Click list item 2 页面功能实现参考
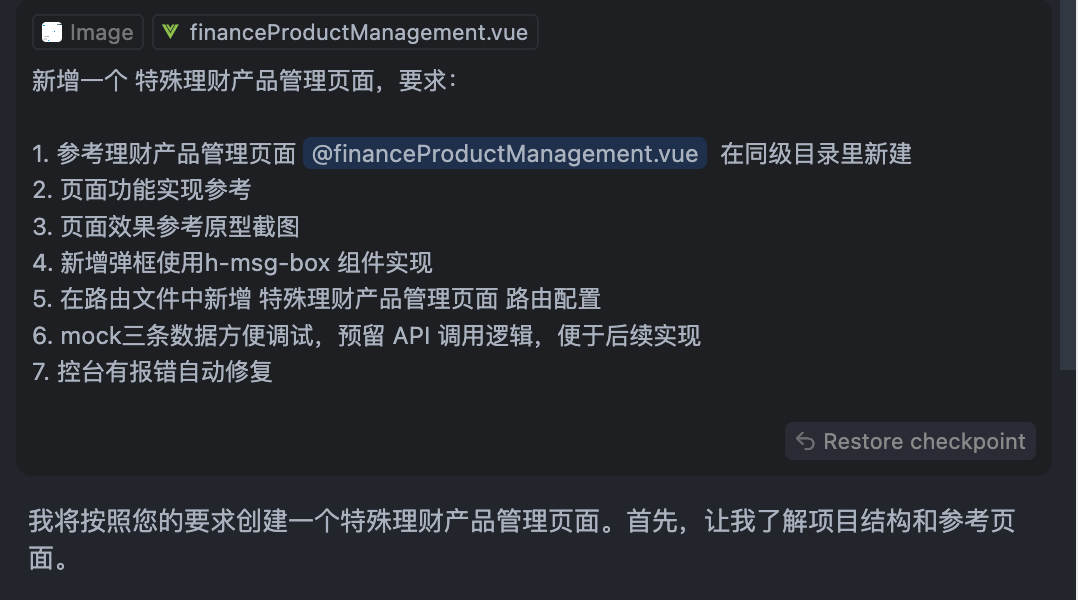 click(x=142, y=190)
